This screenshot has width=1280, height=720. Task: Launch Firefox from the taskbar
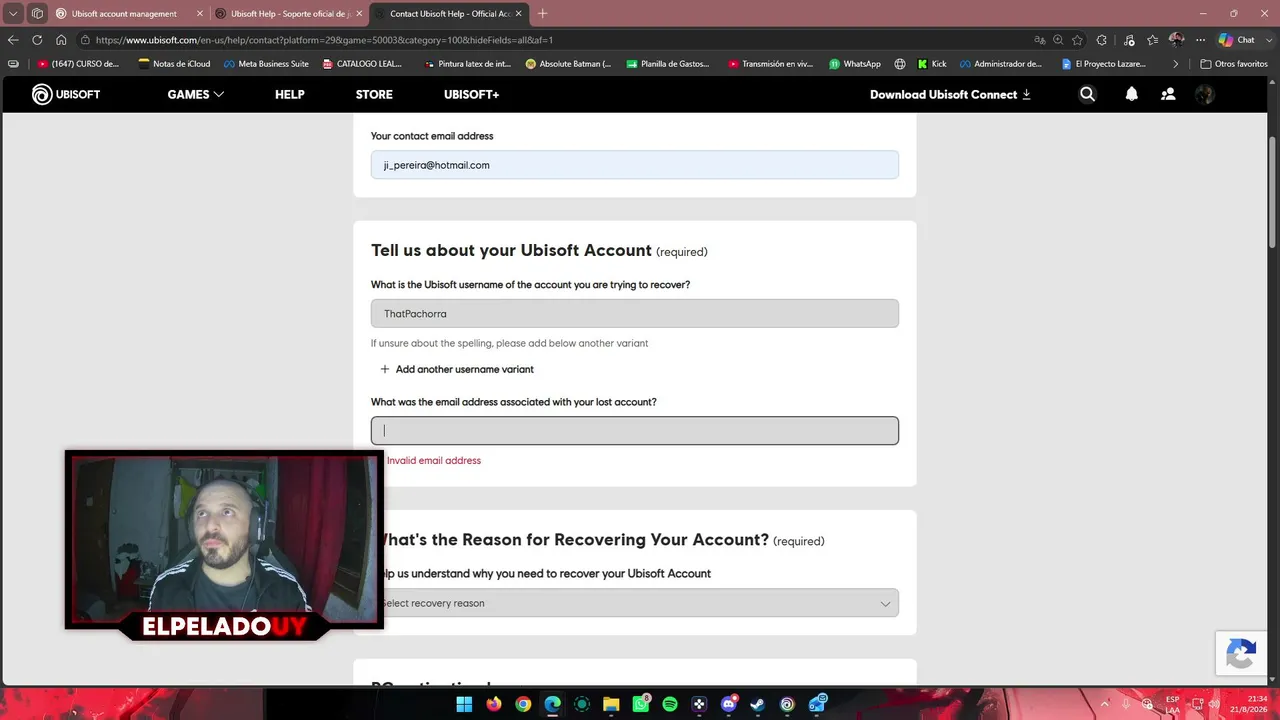coord(493,704)
